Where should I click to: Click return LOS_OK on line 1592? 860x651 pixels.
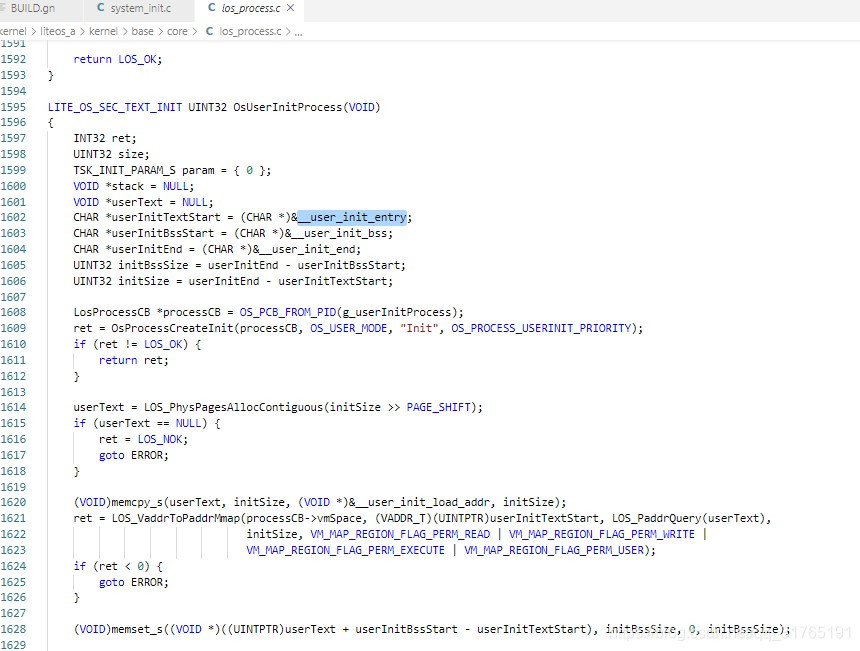click(117, 59)
